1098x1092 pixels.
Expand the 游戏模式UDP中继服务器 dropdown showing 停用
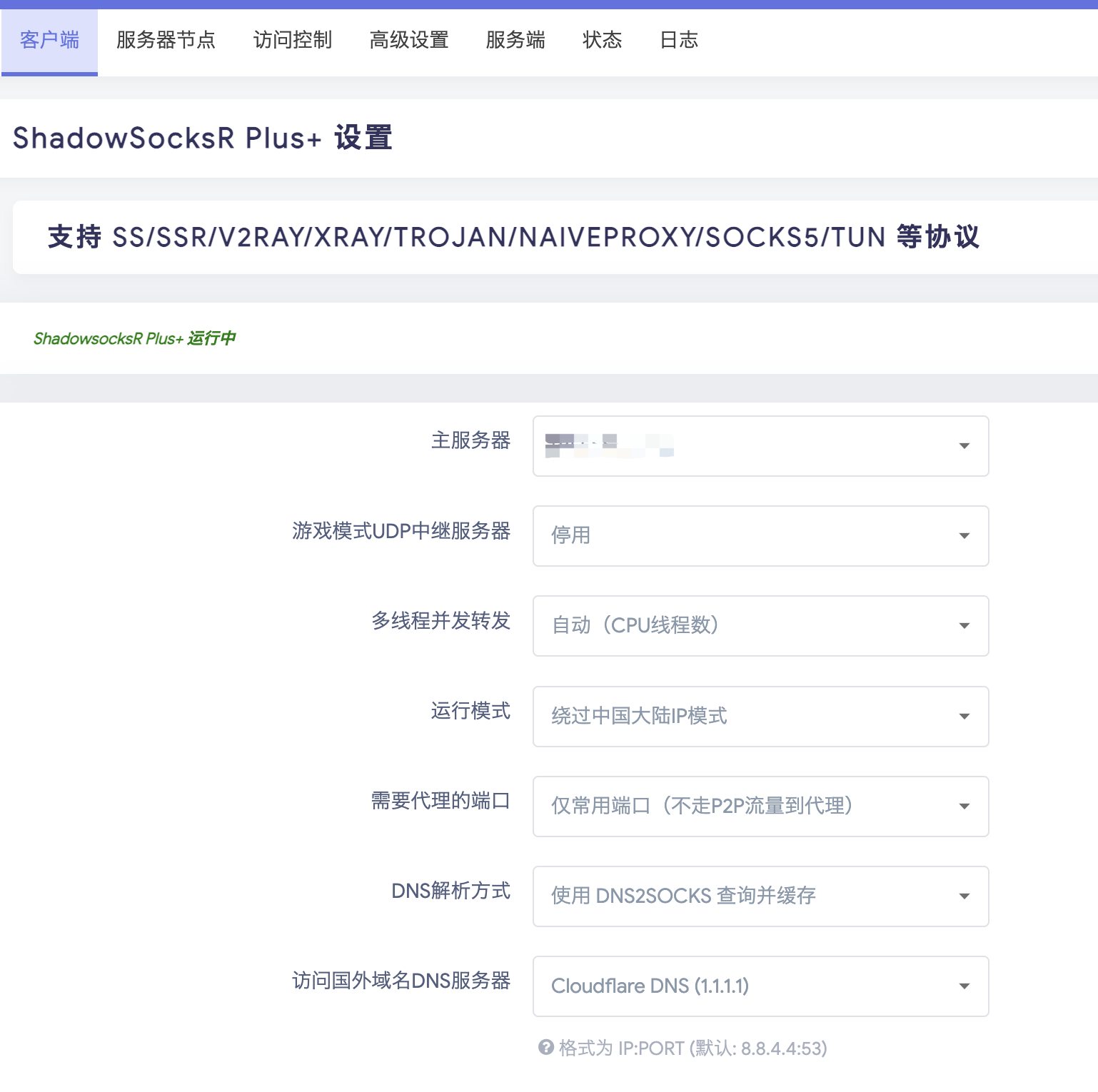pyautogui.click(x=760, y=536)
